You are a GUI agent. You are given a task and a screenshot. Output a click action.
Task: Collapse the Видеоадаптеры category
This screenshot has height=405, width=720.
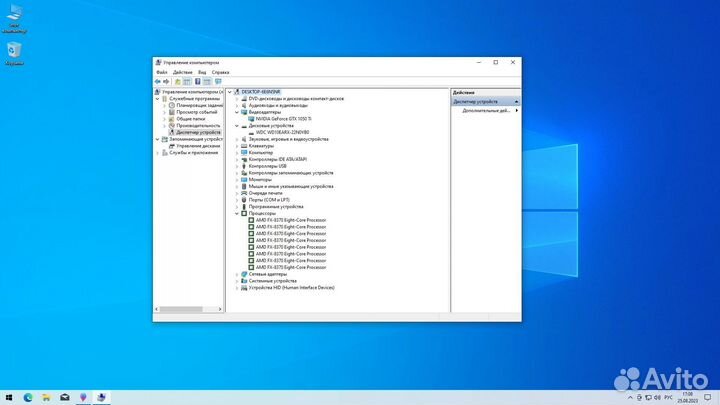point(237,112)
